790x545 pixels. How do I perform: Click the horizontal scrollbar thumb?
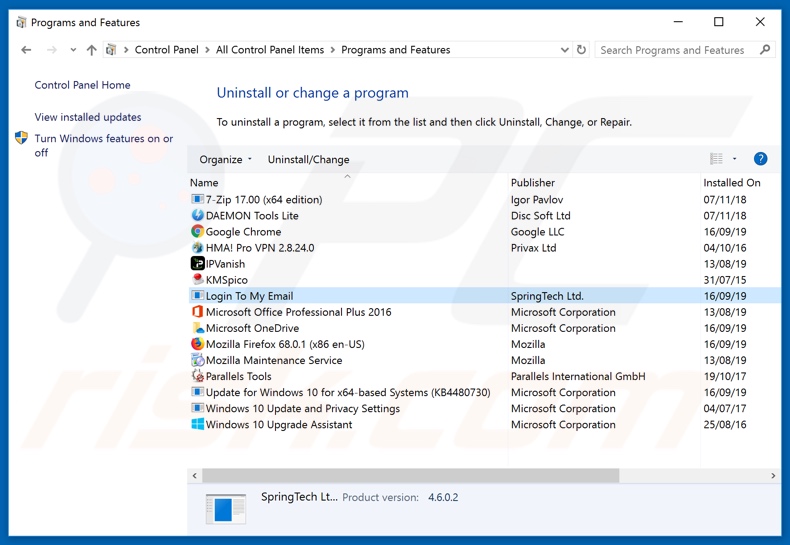(411, 475)
